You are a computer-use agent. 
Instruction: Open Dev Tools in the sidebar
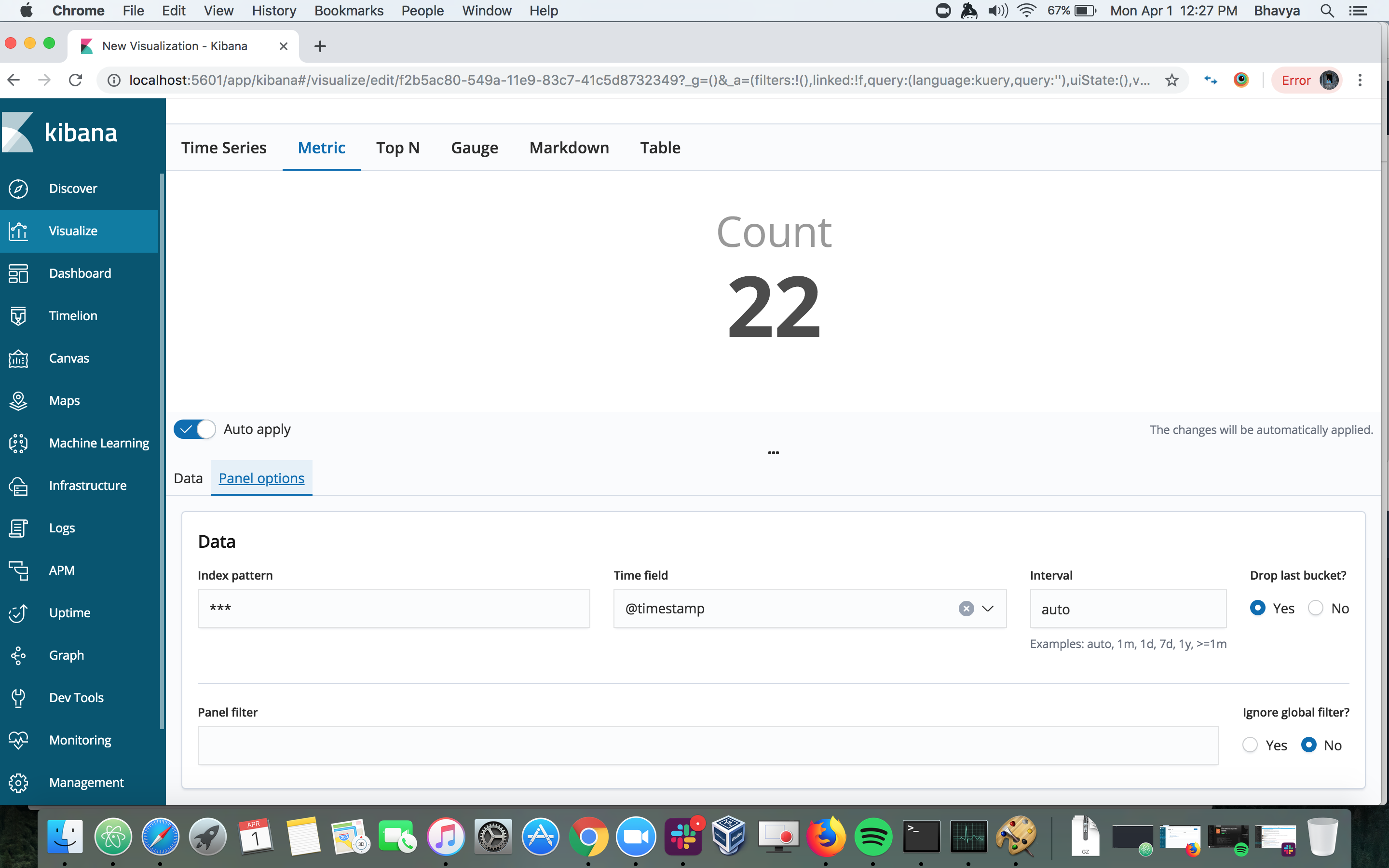coord(75,697)
